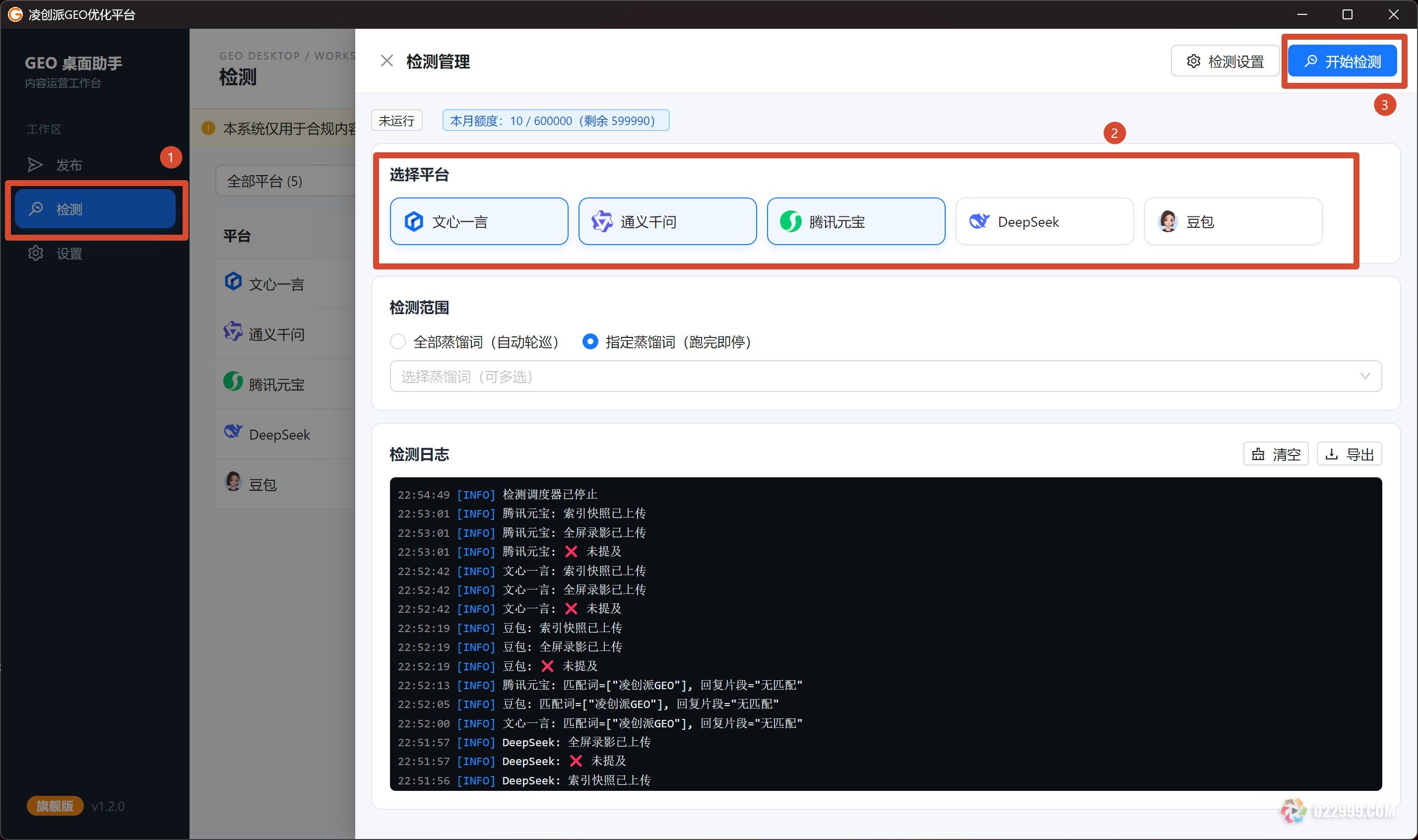Toggle the 通义千问 platform card
This screenshot has width=1418, height=840.
point(667,221)
